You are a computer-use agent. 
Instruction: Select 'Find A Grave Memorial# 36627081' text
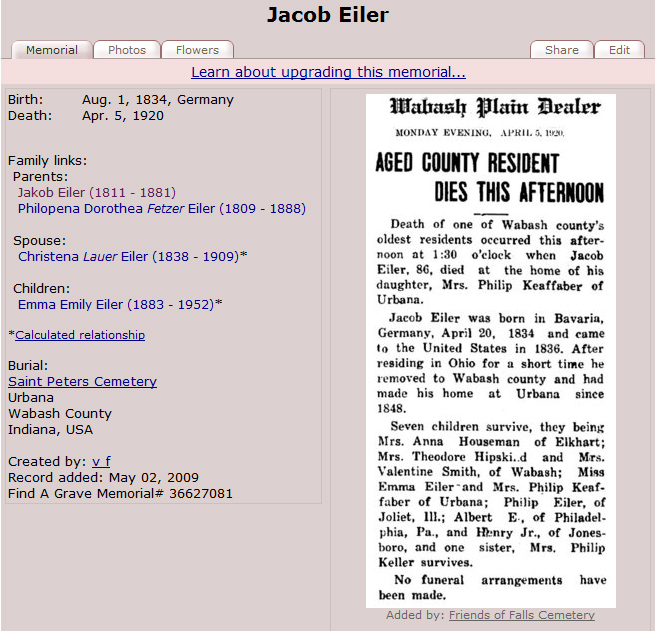[x=120, y=493]
